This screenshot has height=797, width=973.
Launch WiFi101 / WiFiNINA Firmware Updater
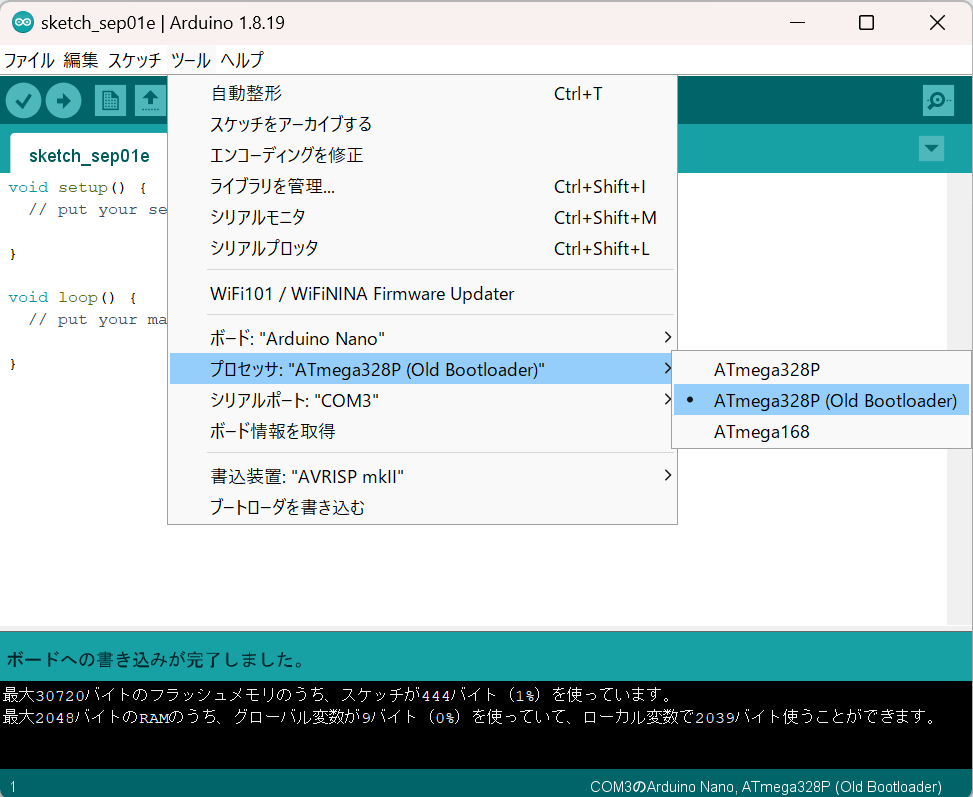point(423,294)
